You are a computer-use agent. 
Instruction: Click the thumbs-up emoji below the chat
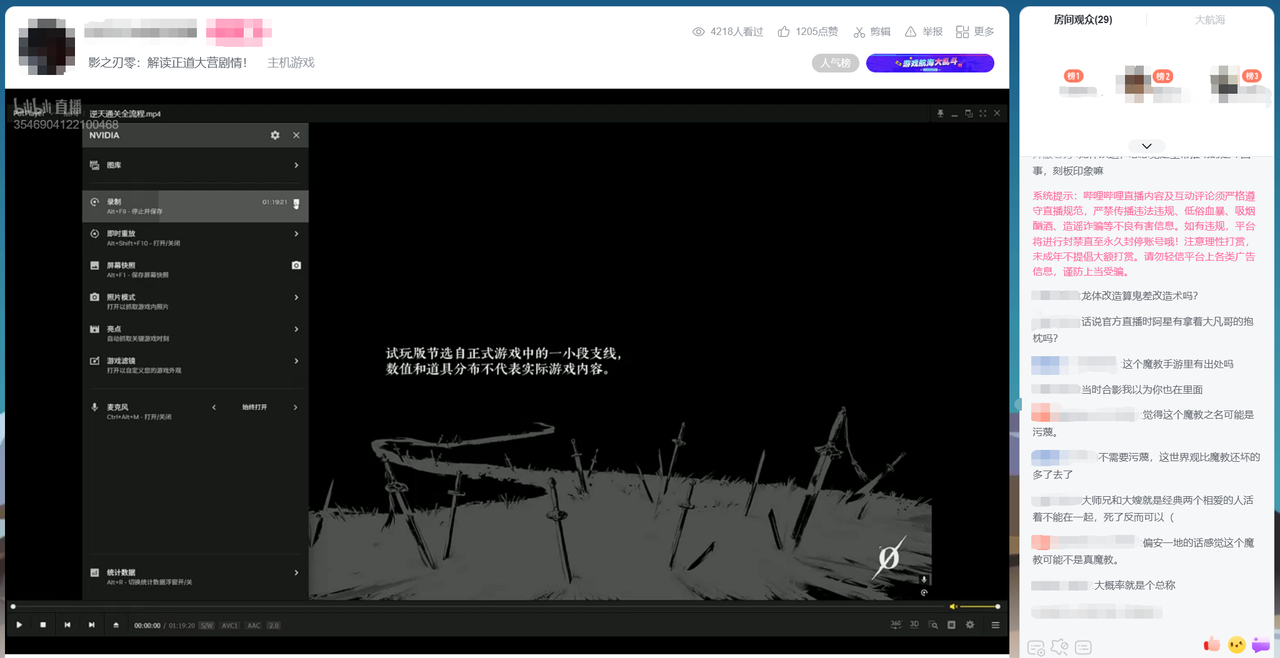click(x=1212, y=645)
